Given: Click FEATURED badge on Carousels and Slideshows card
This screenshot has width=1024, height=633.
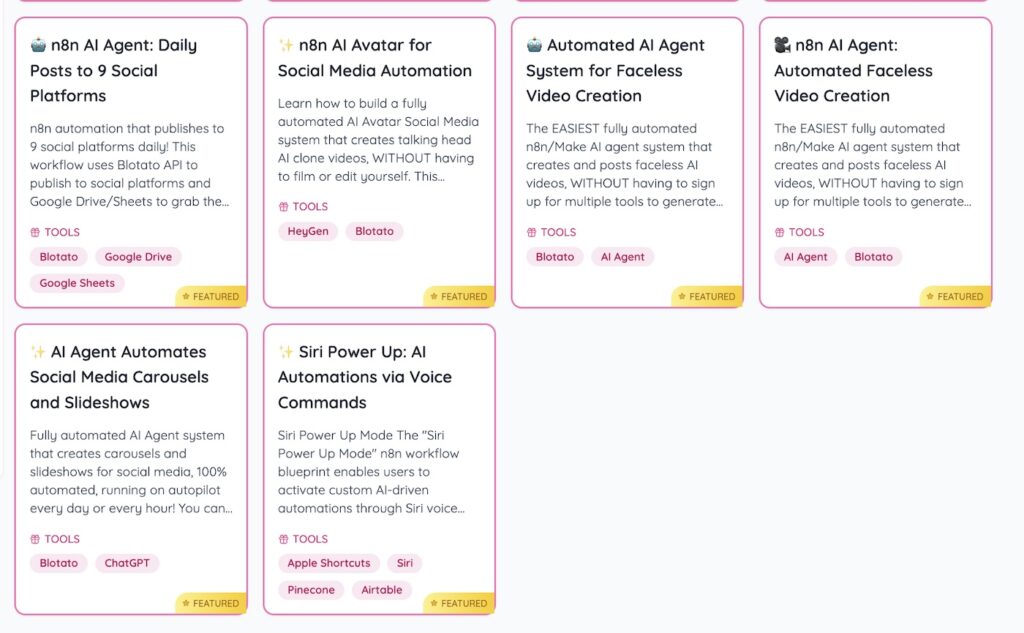Looking at the screenshot, I should tap(211, 603).
